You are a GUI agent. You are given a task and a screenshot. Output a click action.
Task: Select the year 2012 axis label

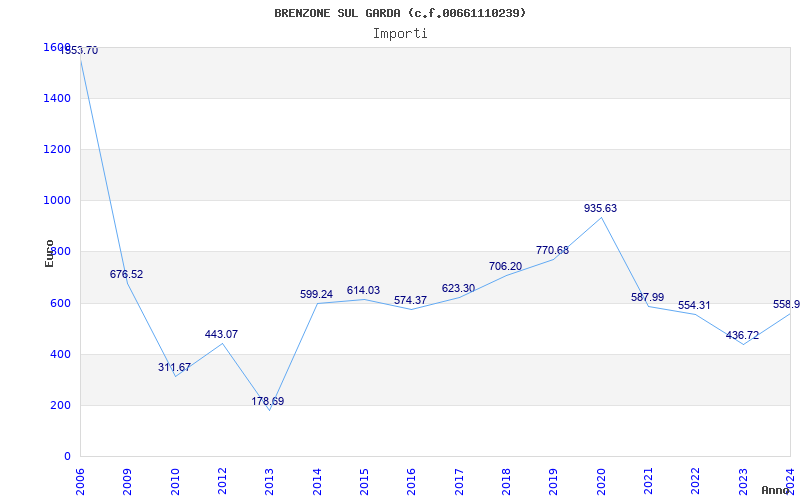pyautogui.click(x=222, y=482)
